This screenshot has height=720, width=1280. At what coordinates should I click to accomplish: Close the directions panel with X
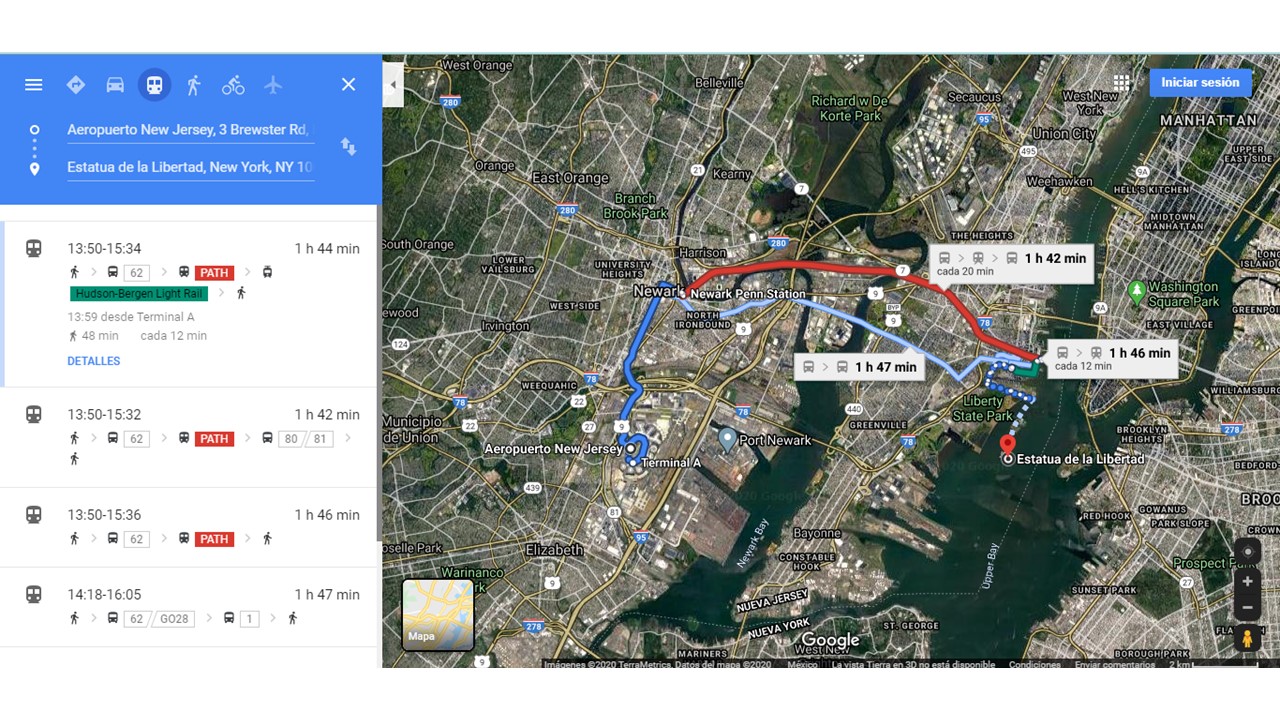click(348, 85)
